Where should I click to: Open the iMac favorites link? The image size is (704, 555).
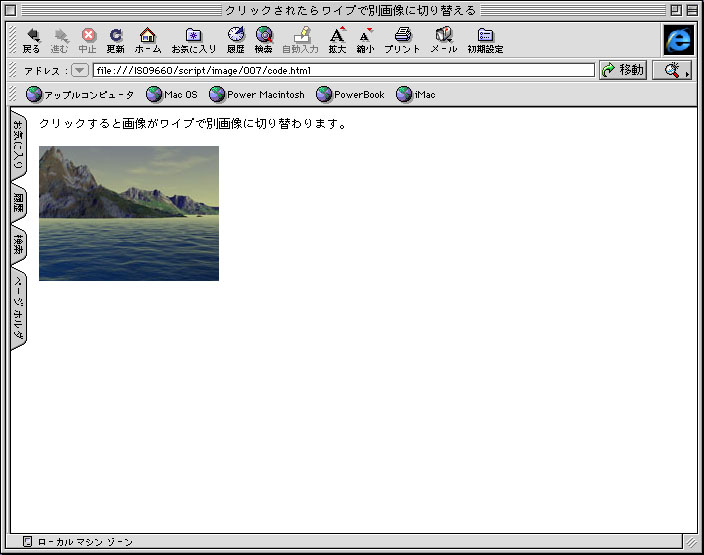416,94
